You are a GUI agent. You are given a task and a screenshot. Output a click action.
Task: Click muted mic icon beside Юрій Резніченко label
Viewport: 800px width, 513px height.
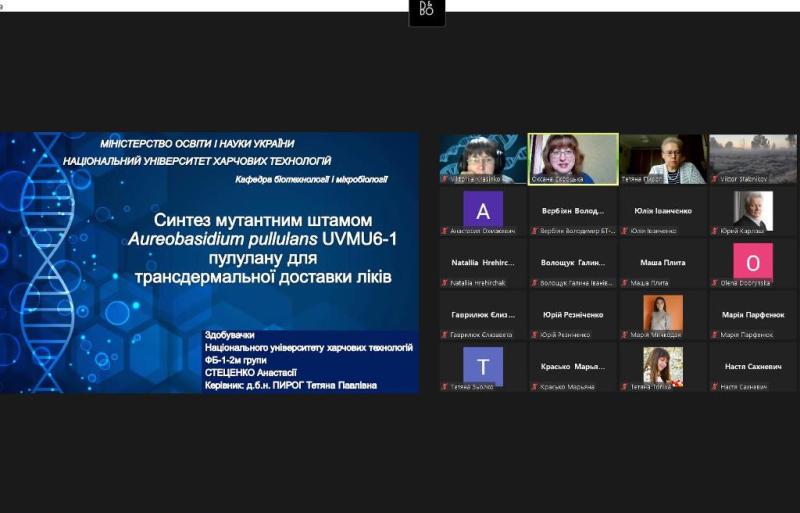click(x=535, y=335)
